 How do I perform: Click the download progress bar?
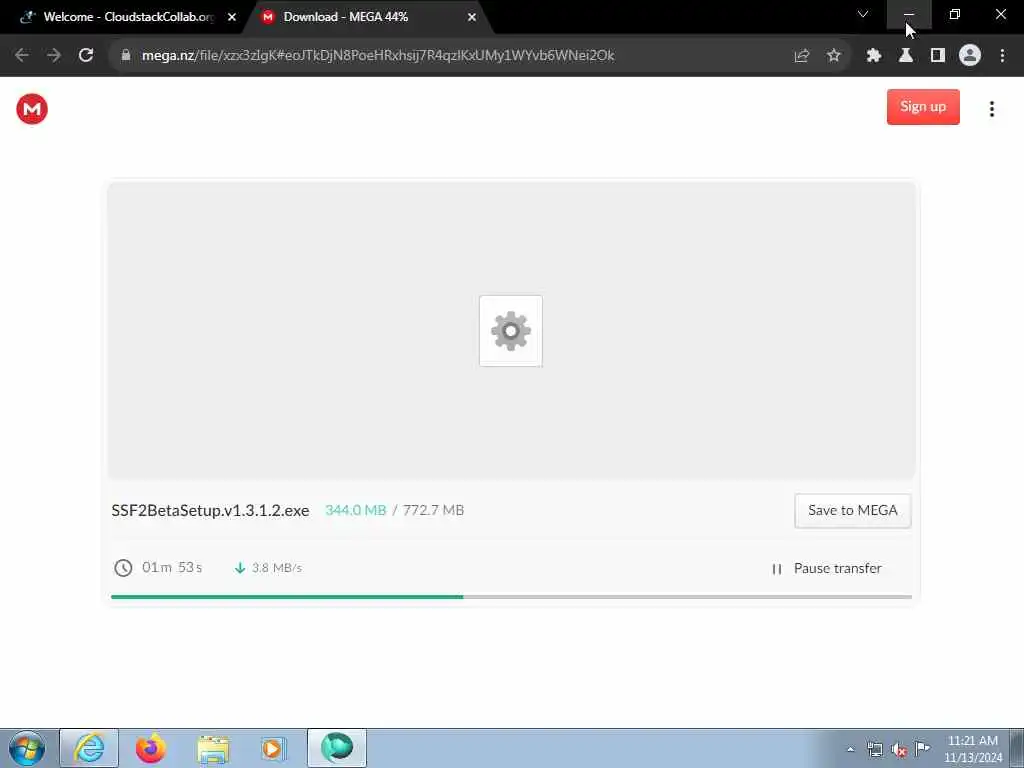511,597
